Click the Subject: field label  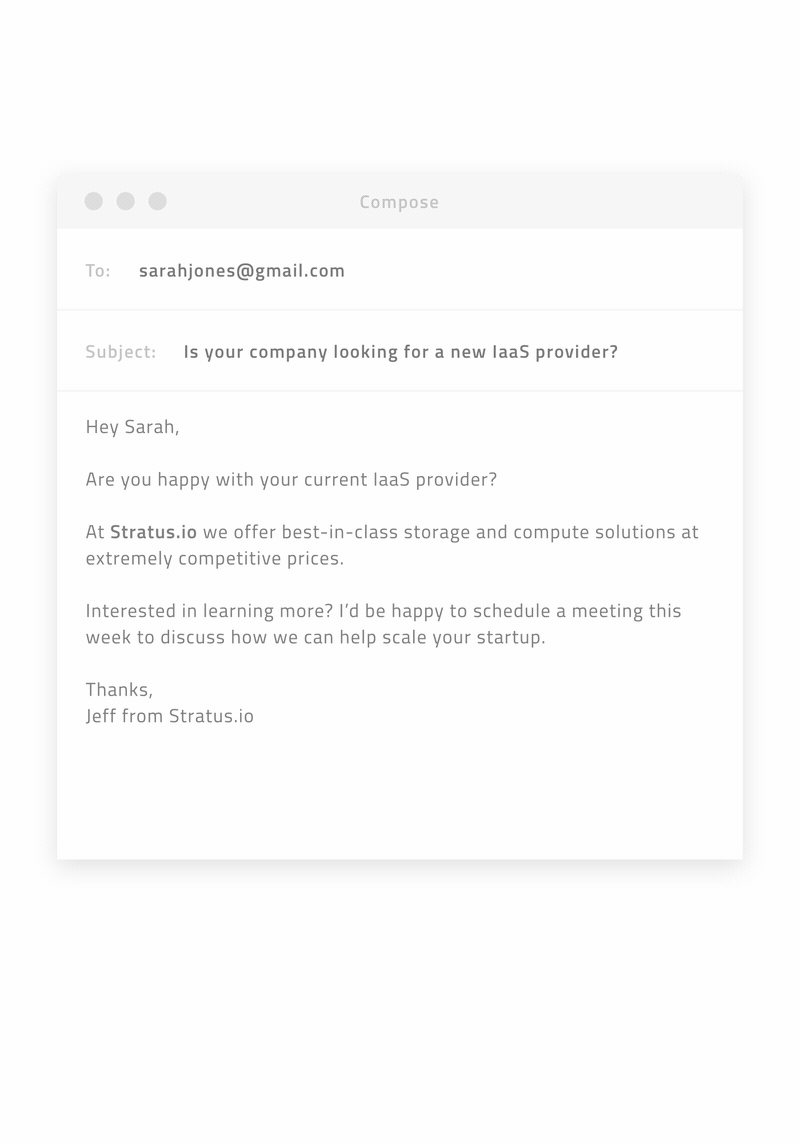(x=121, y=352)
